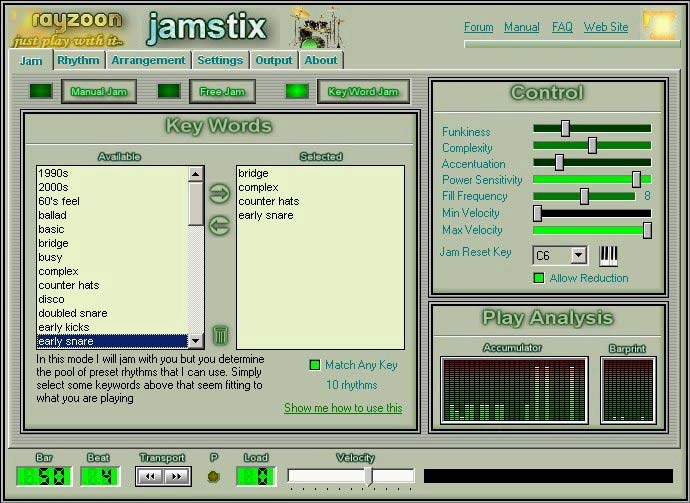The width and height of the screenshot is (690, 503).
Task: Toggle the Match Any Key checkbox
Action: (x=315, y=365)
